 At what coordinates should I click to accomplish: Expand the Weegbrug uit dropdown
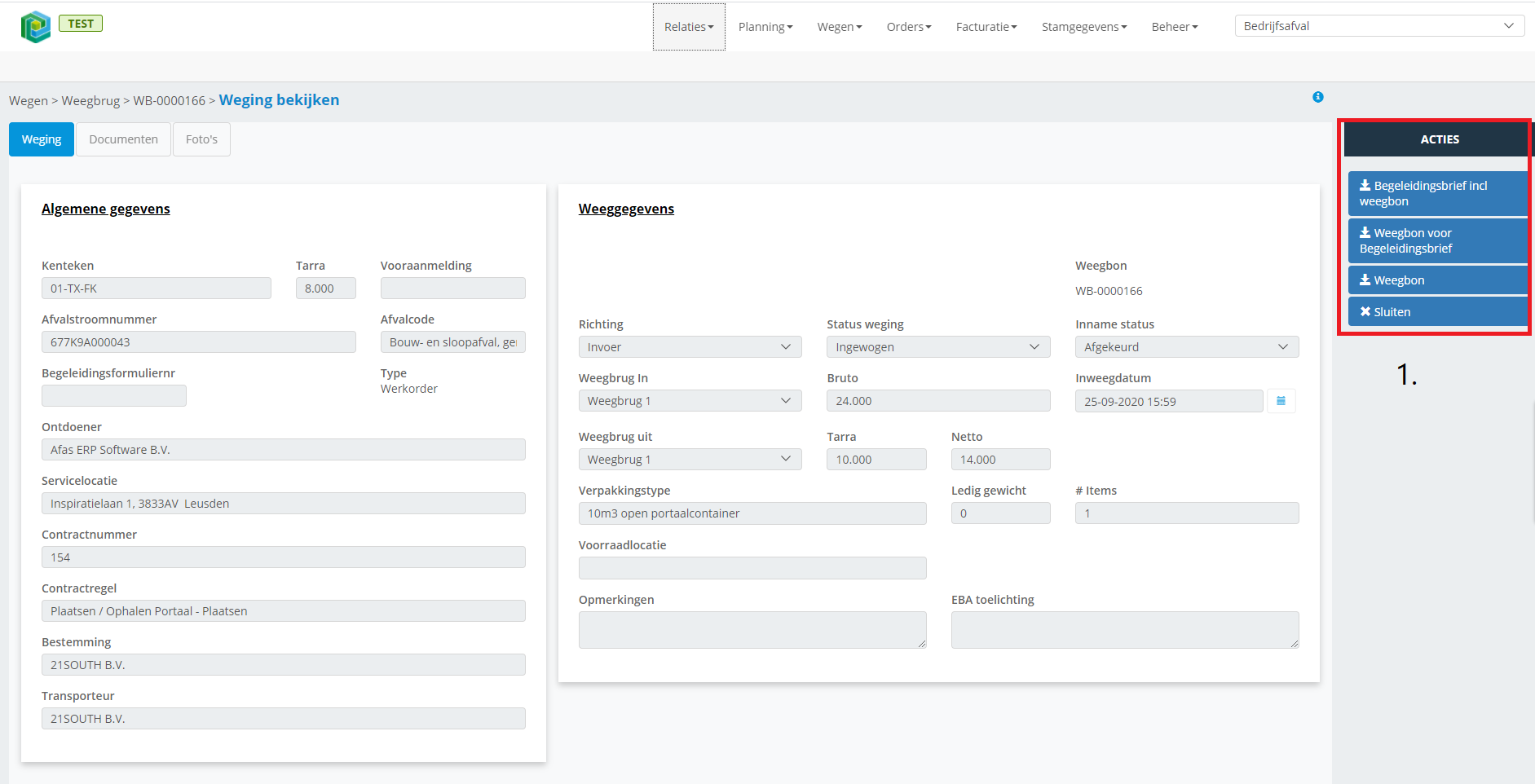pyautogui.click(x=690, y=460)
